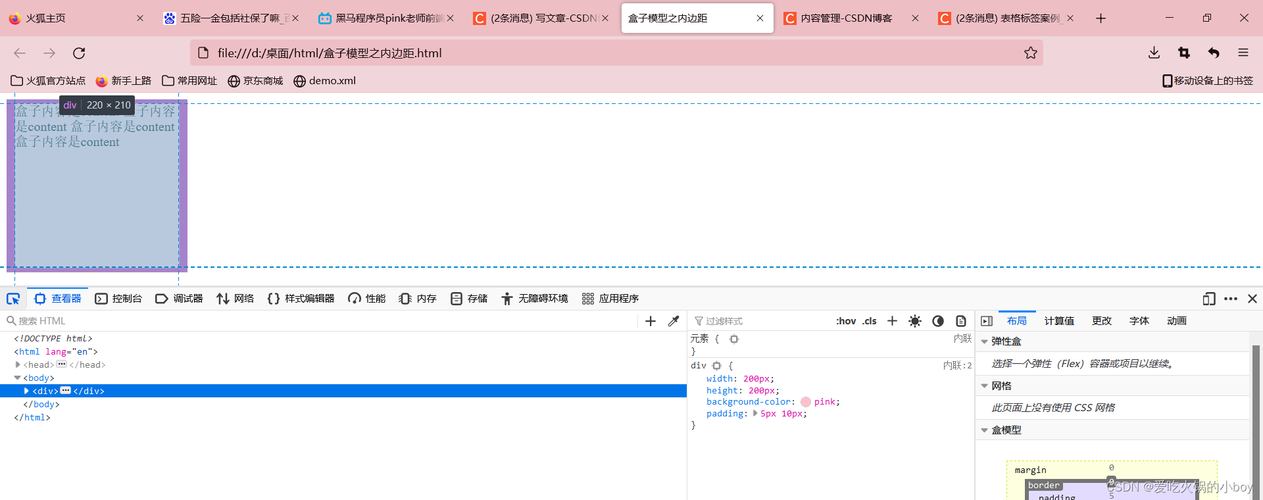This screenshot has height=500, width=1263.
Task: Click the eyedropper color picker icon
Action: pyautogui.click(x=674, y=321)
